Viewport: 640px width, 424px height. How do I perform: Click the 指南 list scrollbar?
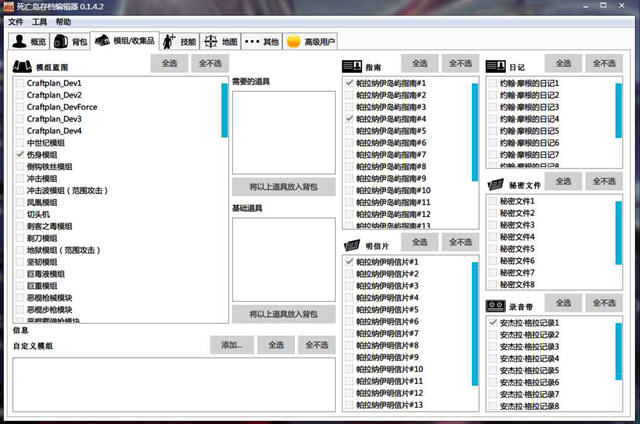click(x=475, y=132)
